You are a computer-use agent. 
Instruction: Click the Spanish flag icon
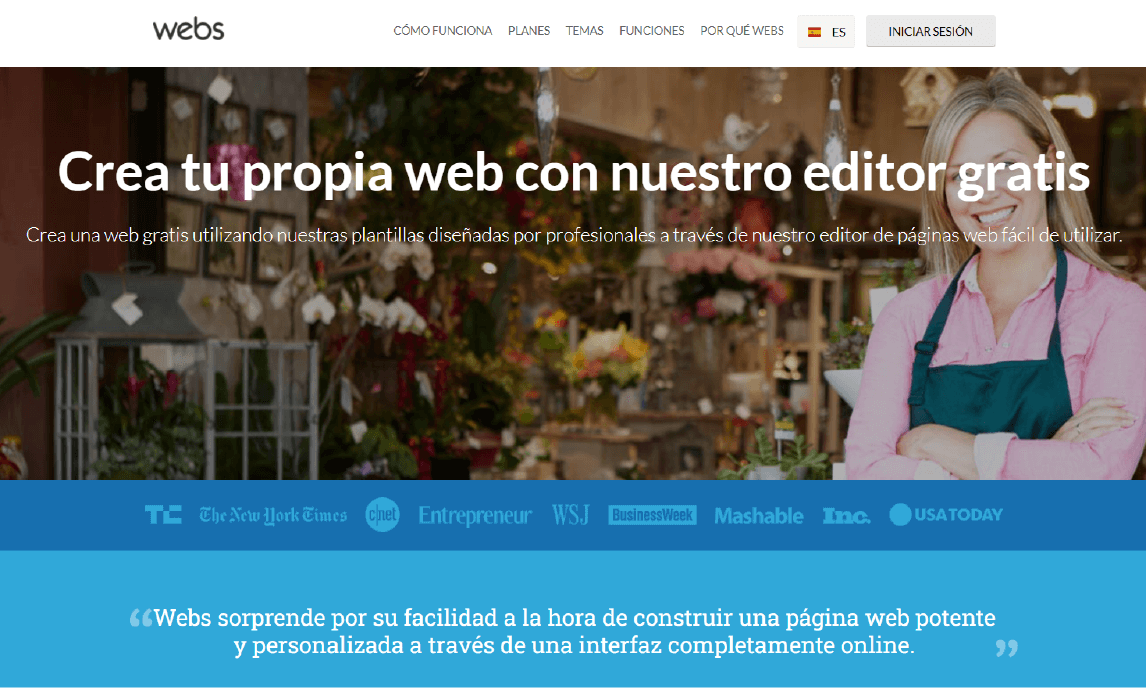coord(814,32)
